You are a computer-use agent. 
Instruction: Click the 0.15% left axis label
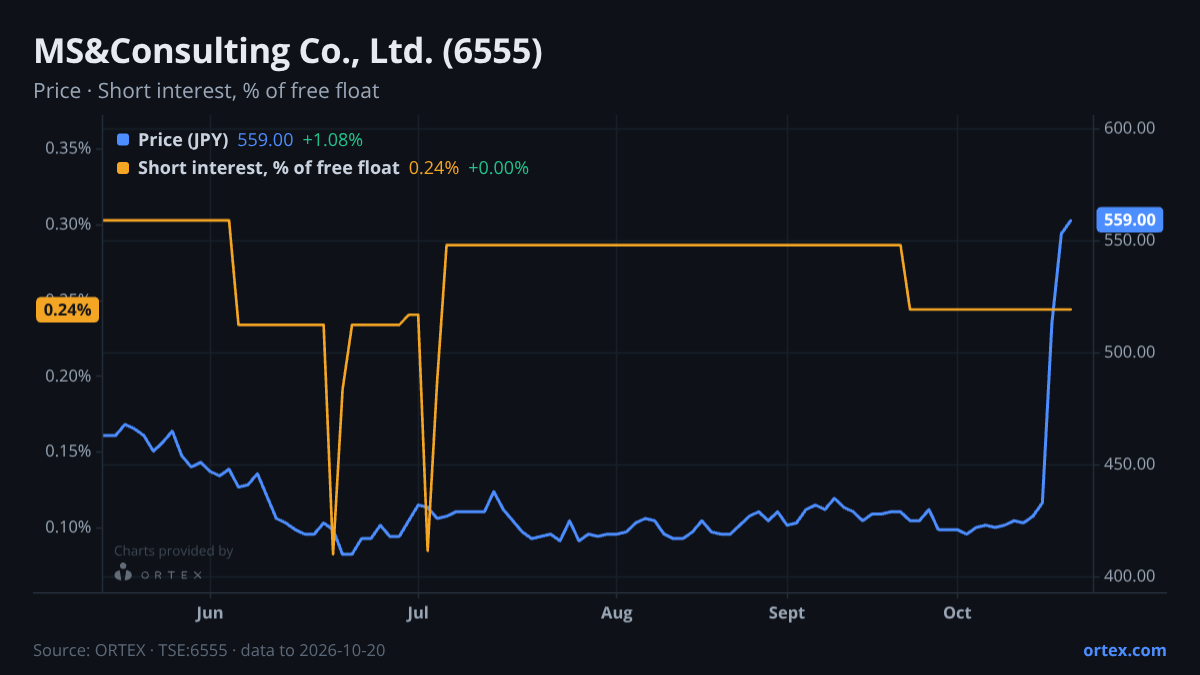tap(68, 451)
